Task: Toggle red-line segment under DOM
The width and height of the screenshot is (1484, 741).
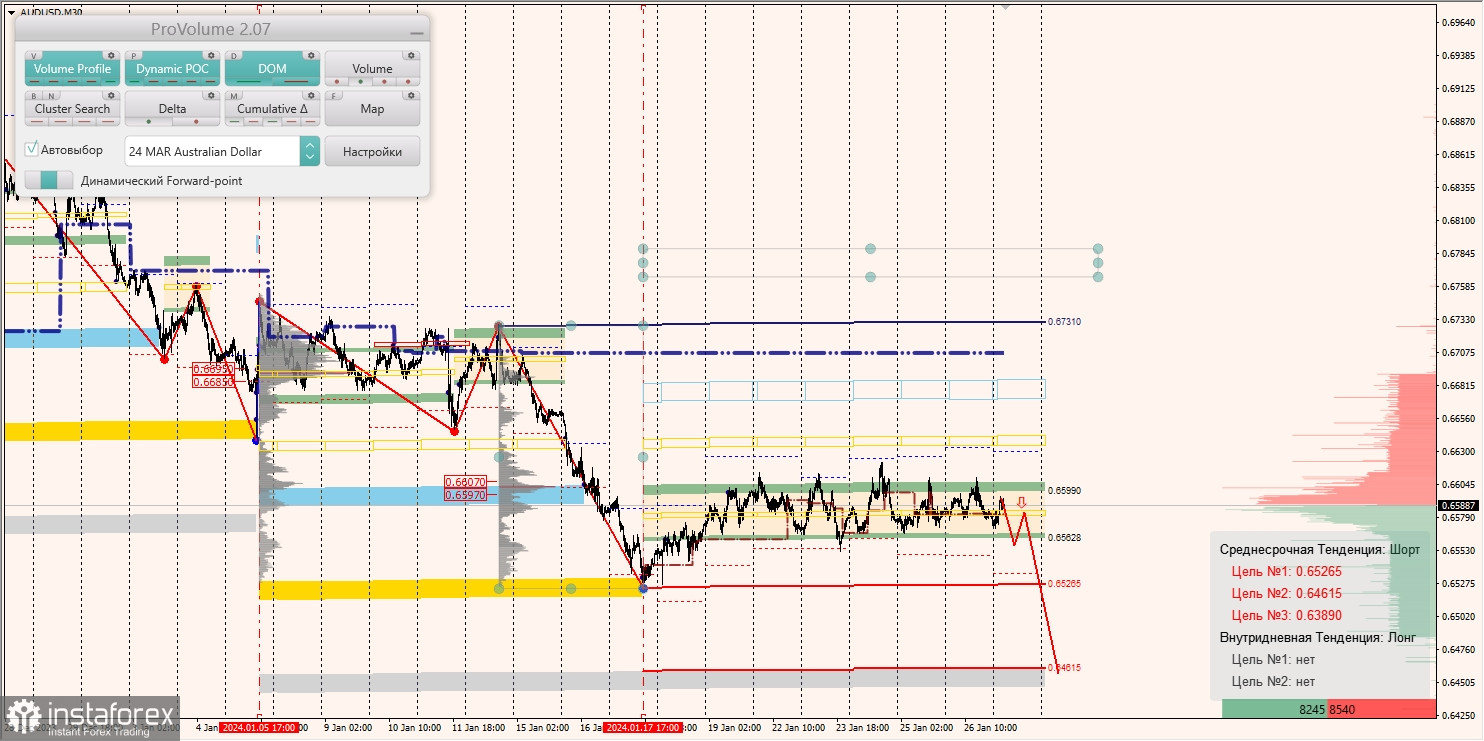Action: pyautogui.click(x=296, y=81)
